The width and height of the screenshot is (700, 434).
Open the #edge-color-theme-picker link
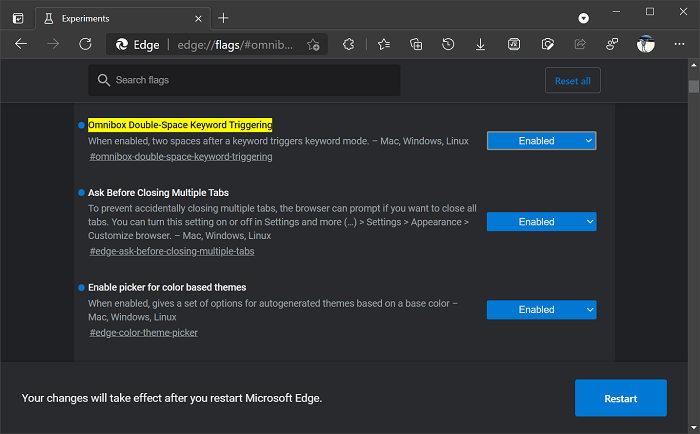143,333
